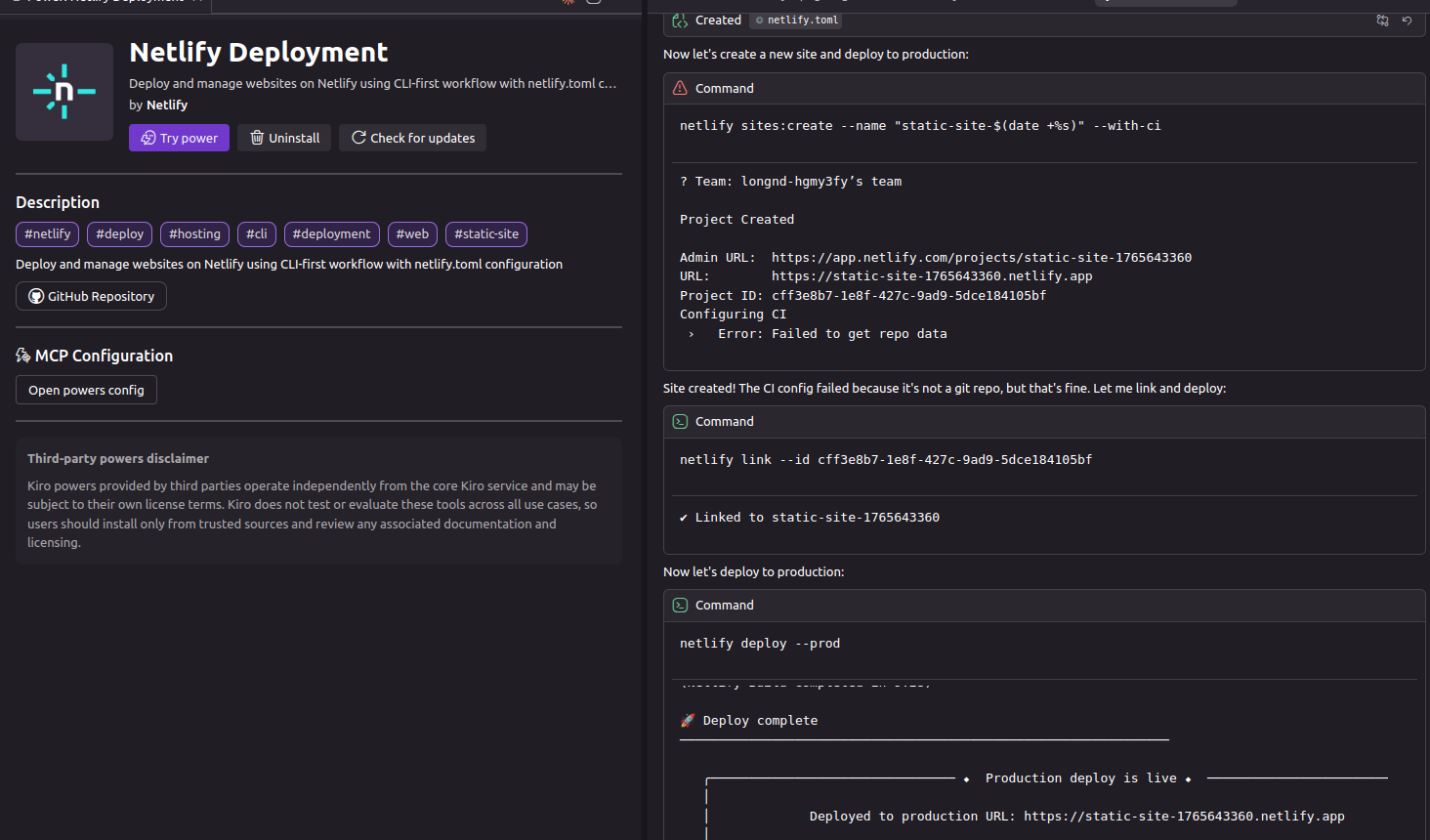
Task: Select the #netlify tag
Action: [x=47, y=233]
